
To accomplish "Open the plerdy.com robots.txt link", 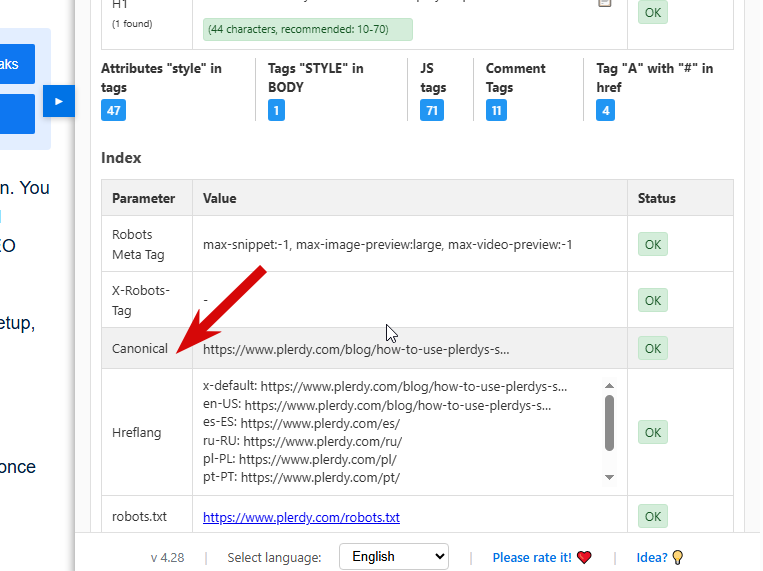I will pyautogui.click(x=301, y=518).
